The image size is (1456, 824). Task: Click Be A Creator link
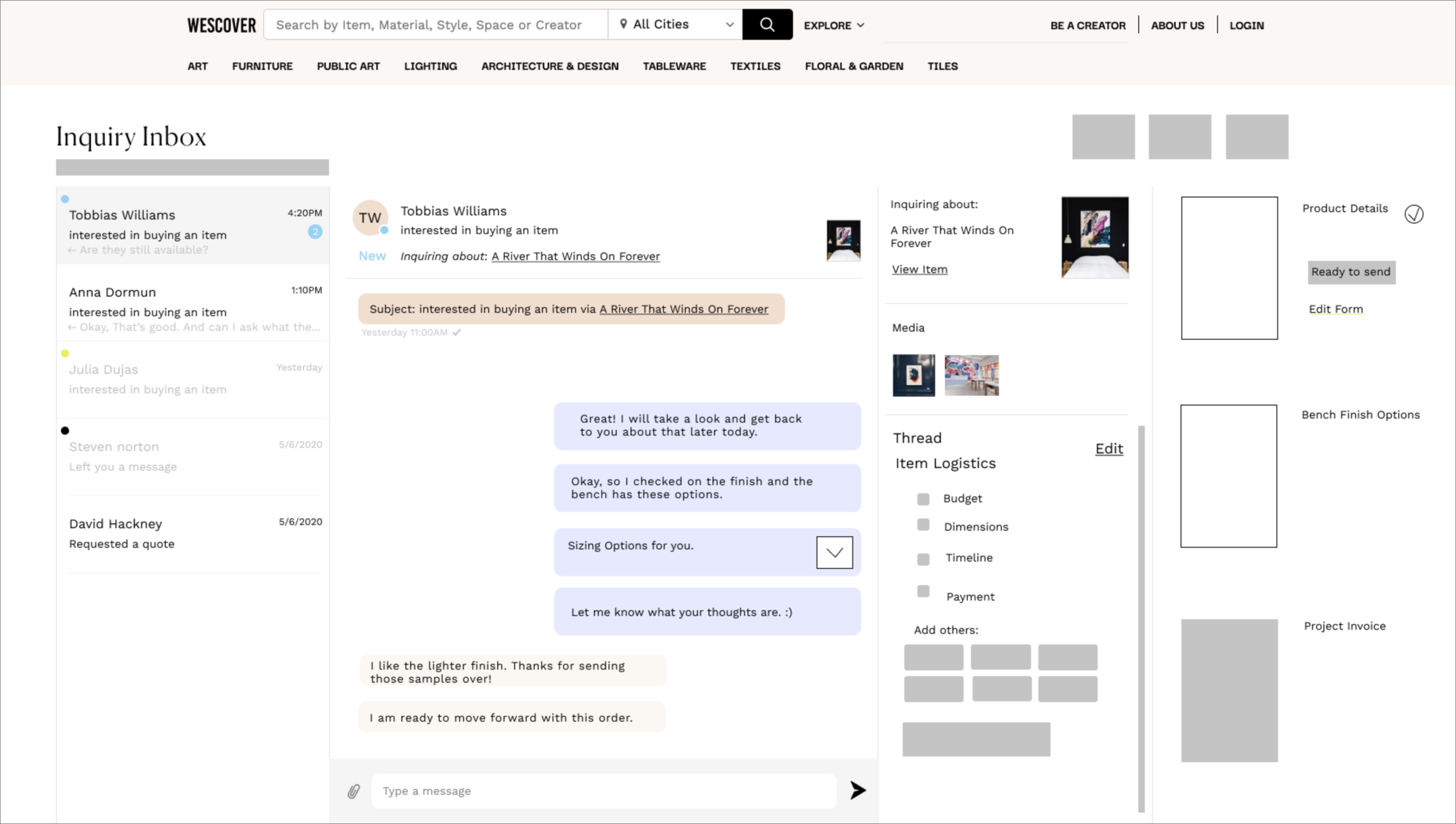(1088, 26)
